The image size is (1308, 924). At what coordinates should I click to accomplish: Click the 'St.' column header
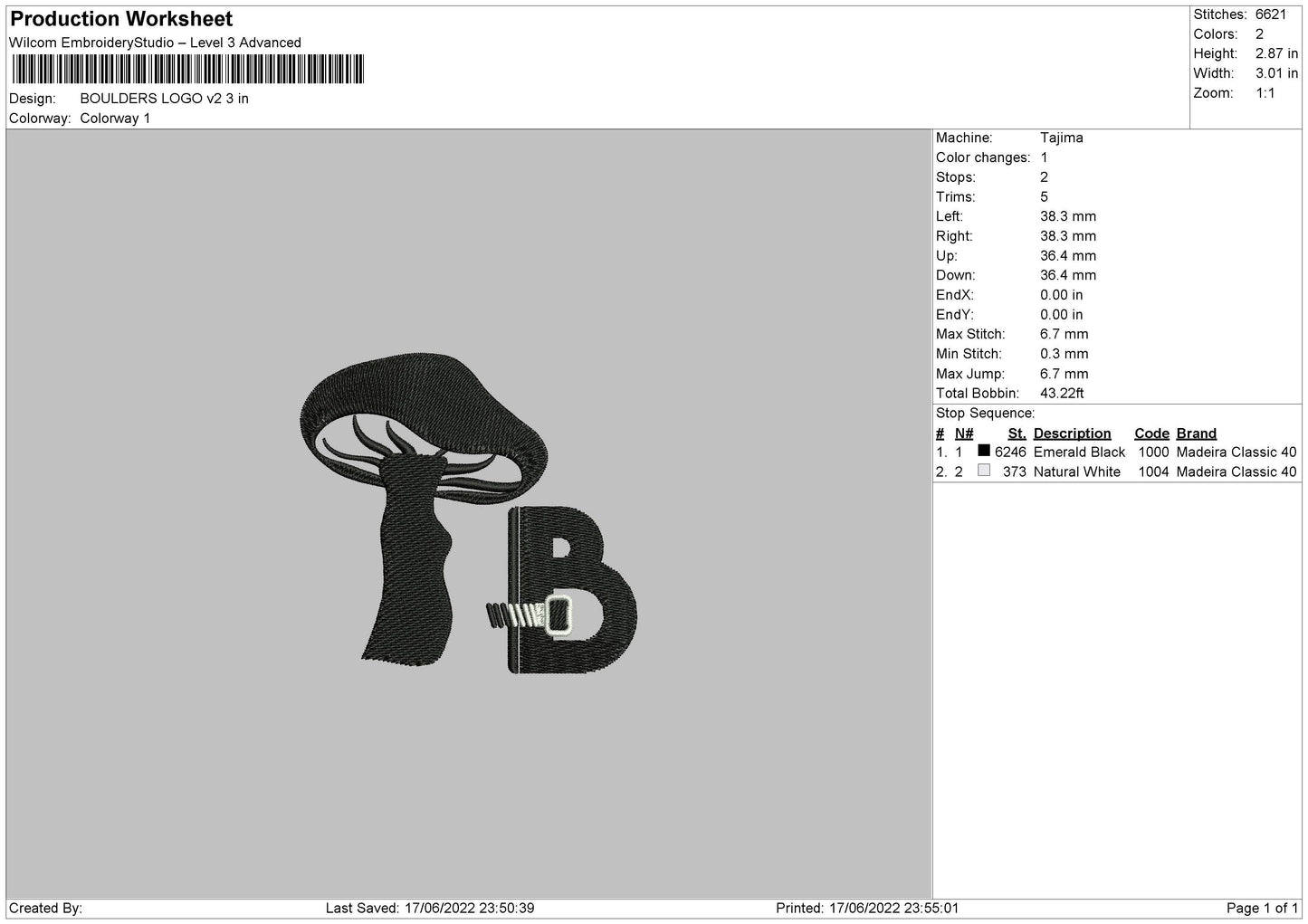[x=1017, y=433]
